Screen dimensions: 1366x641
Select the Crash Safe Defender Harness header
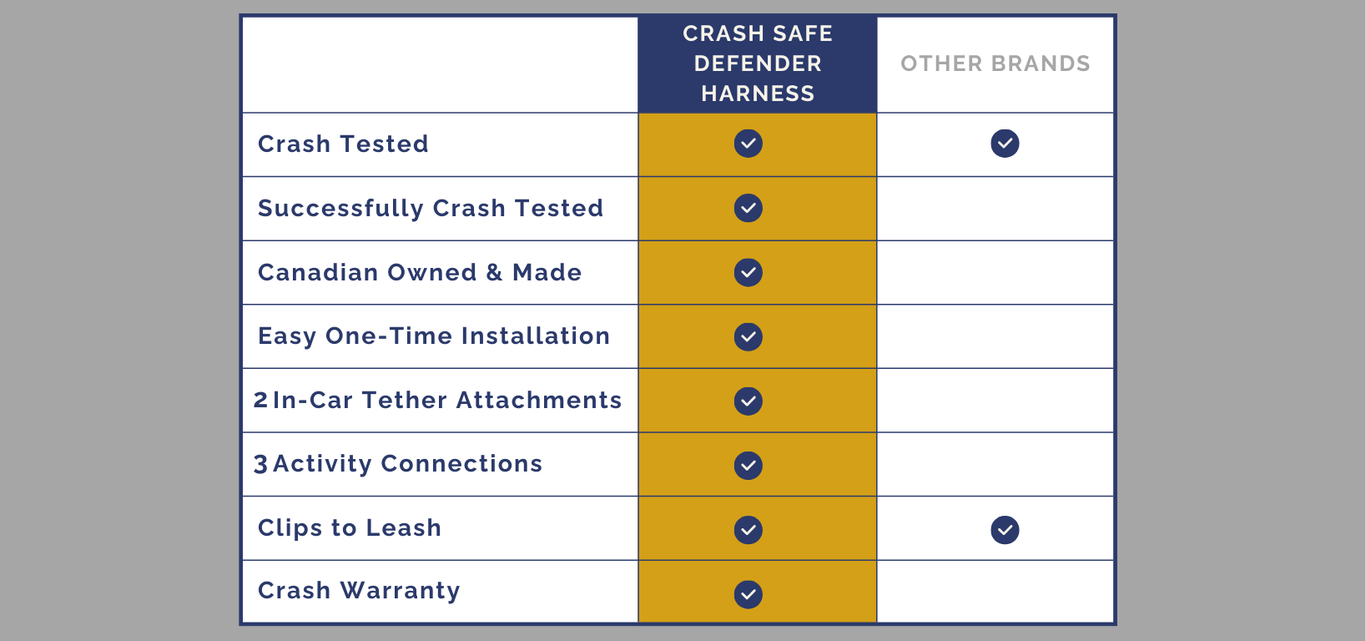757,64
